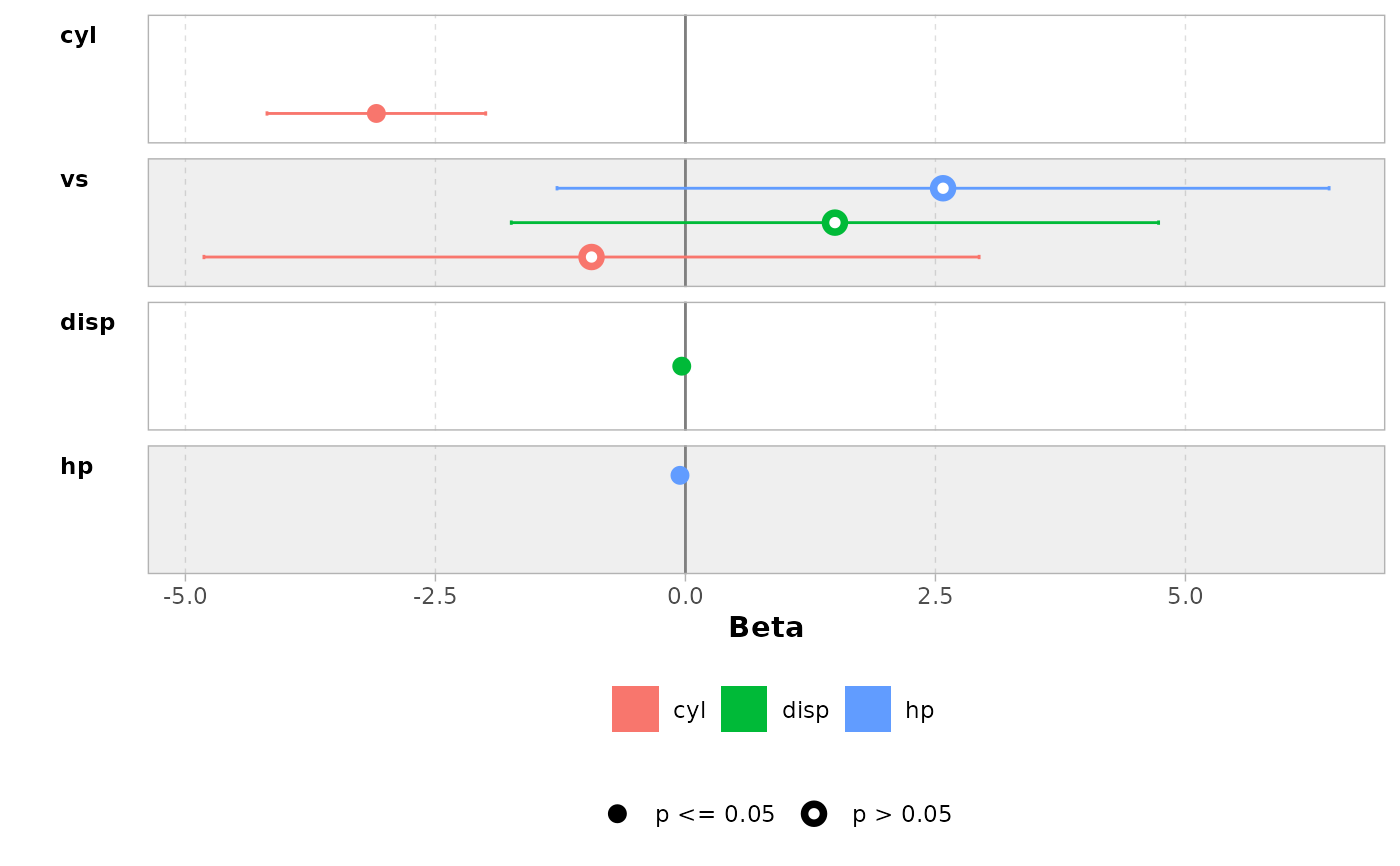Click the hp panel row label
Viewport: 1400px width, 866px height.
coord(77,467)
